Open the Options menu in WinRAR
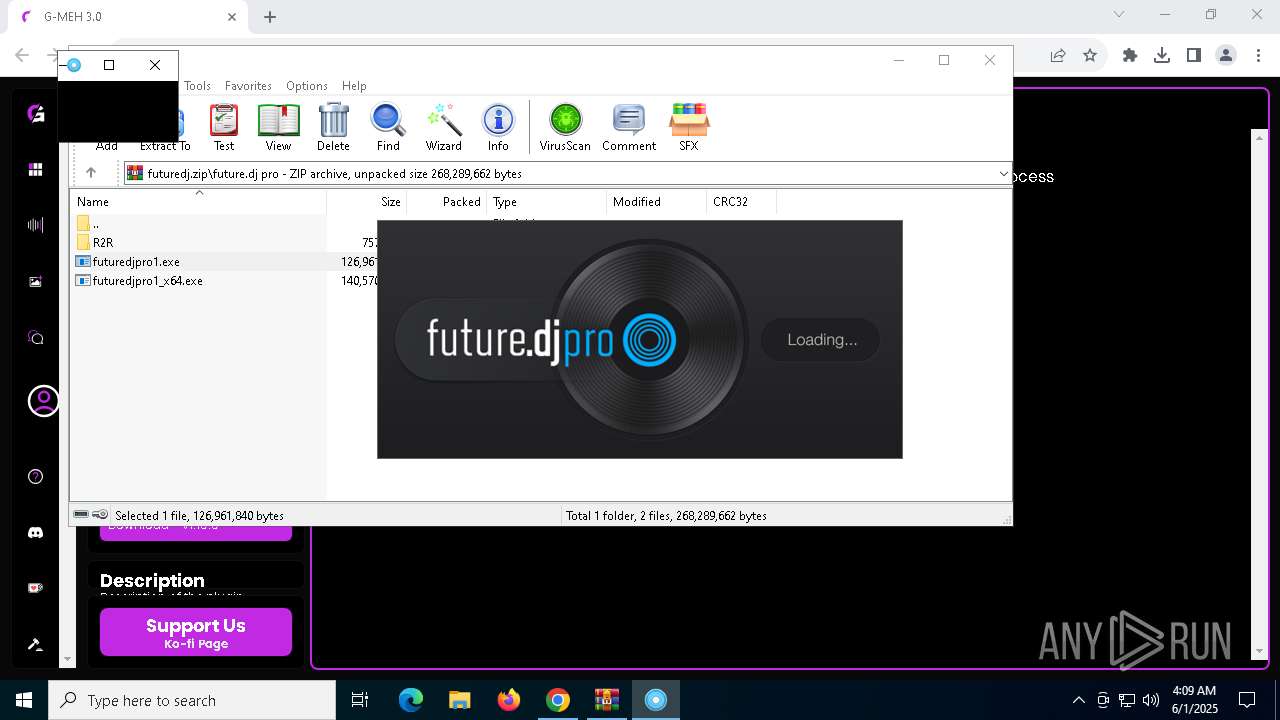The image size is (1280, 720). tap(307, 86)
